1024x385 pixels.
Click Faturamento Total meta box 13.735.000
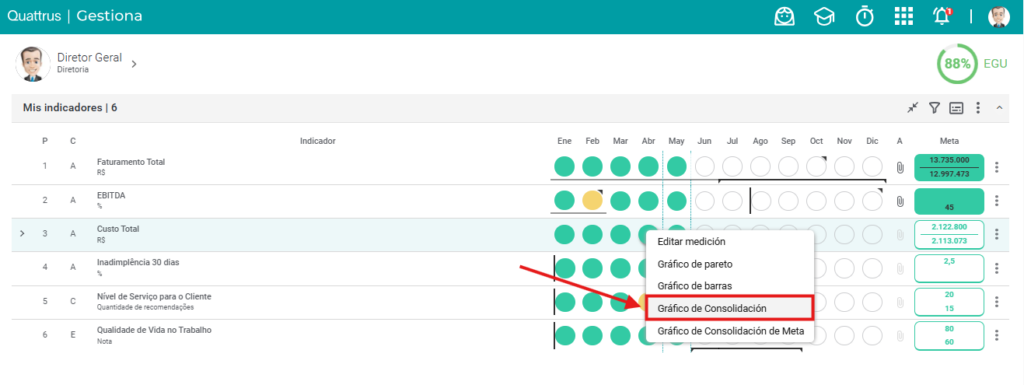coord(949,167)
